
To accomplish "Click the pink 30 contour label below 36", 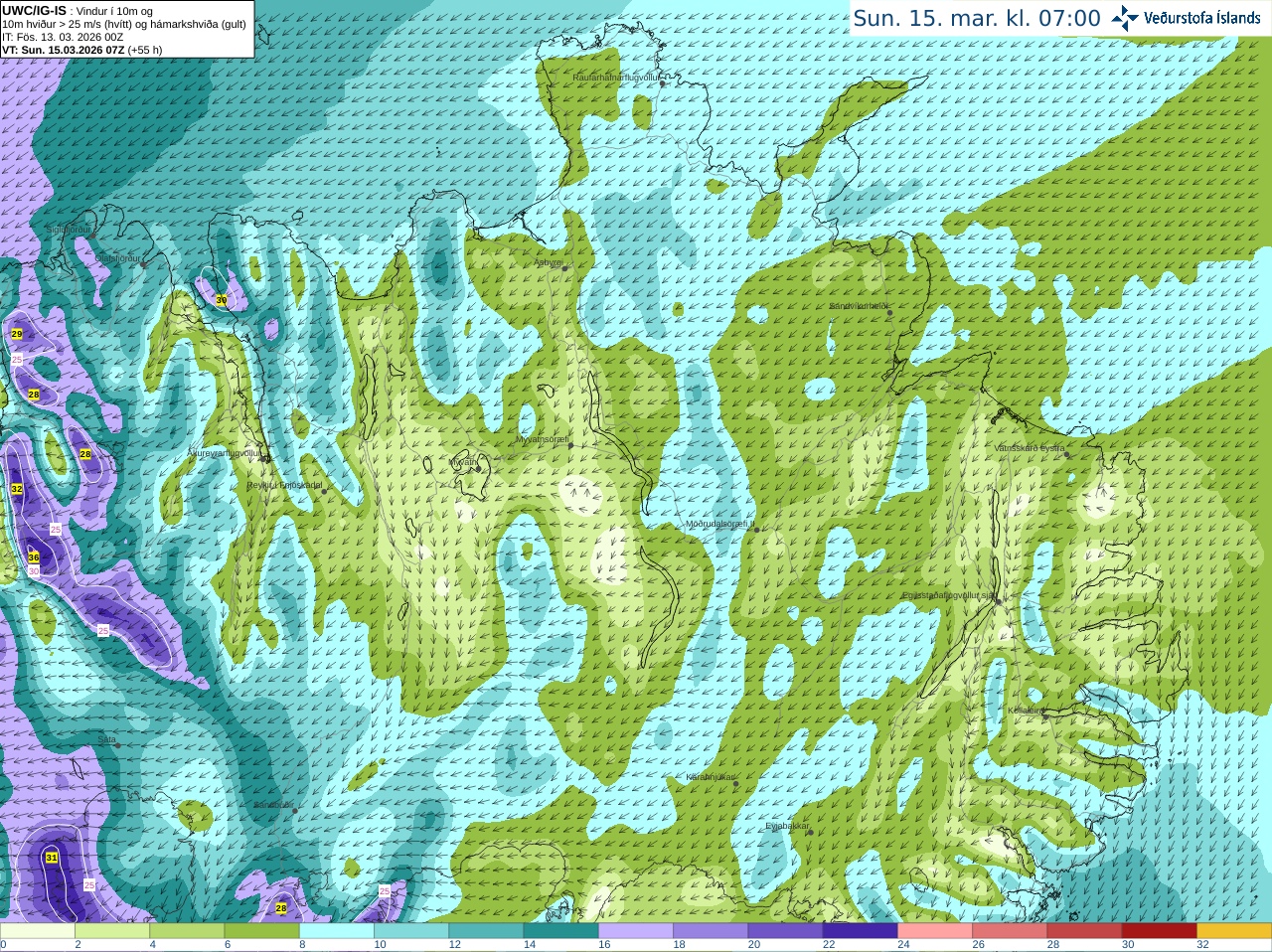I will 34,571.
